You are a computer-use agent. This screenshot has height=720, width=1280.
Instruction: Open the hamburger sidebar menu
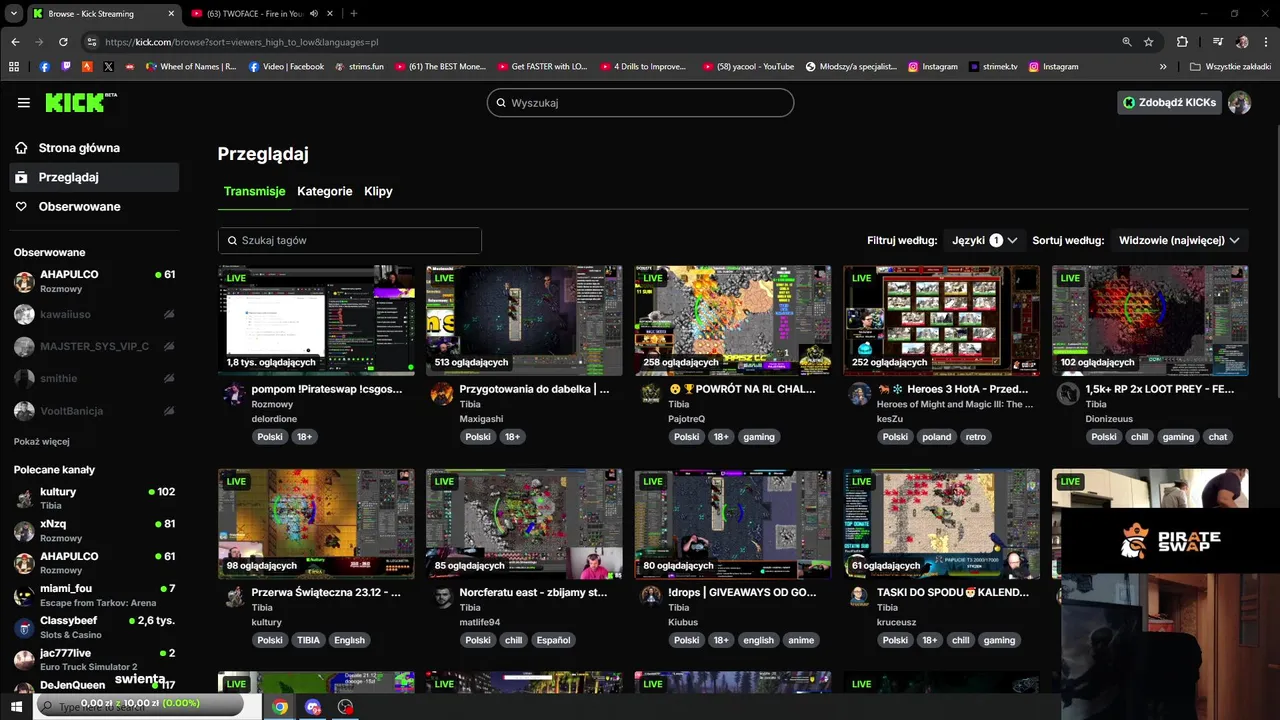(24, 103)
